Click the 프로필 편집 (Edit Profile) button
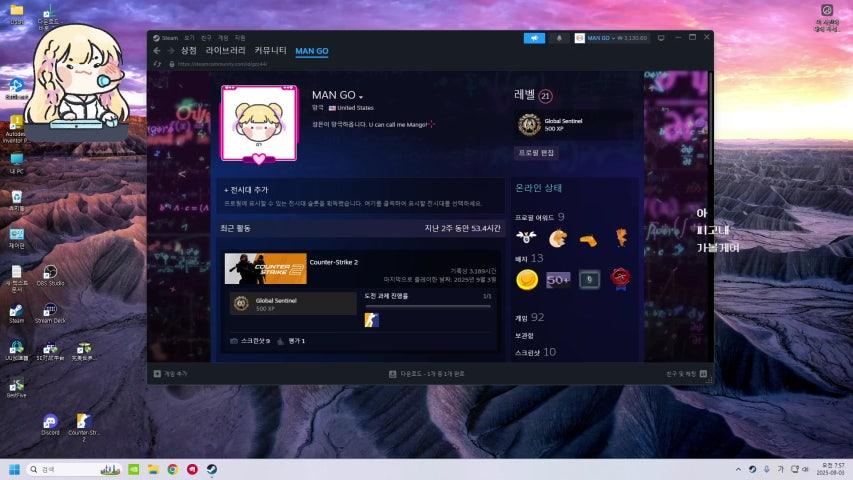The image size is (853, 480). [536, 153]
